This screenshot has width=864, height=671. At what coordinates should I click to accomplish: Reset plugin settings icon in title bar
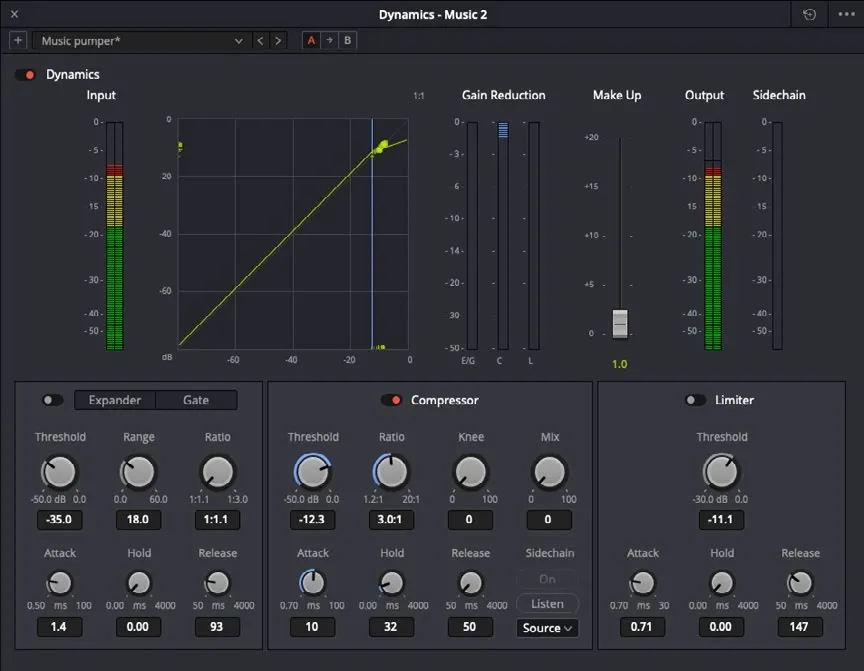tap(809, 14)
